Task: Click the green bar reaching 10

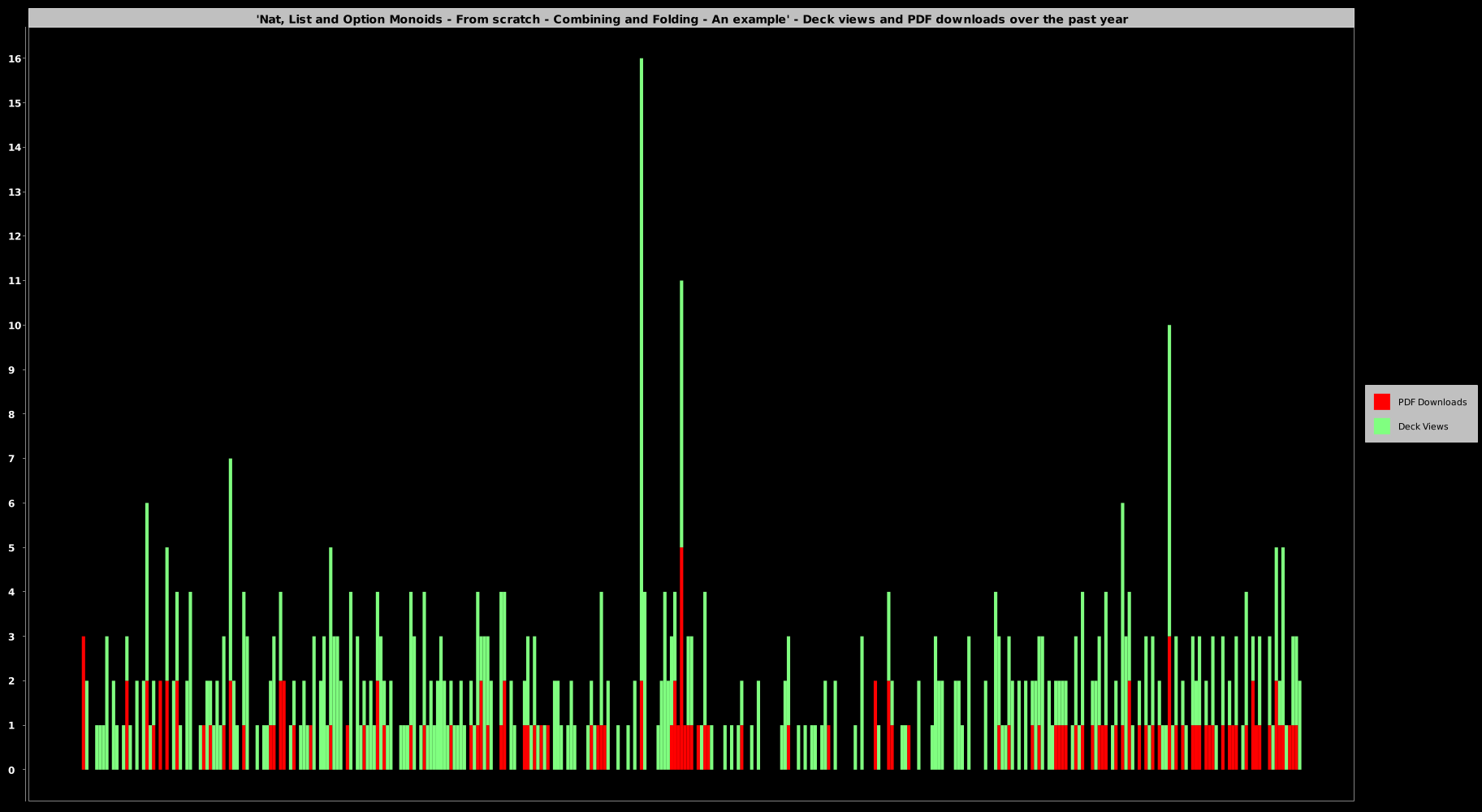Action: (1169, 481)
